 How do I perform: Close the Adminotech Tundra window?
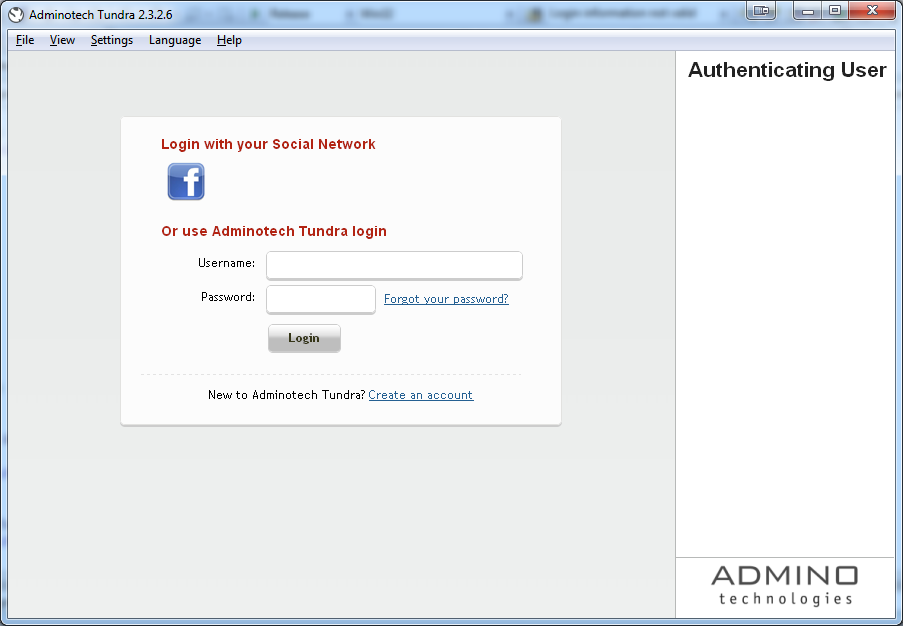872,10
